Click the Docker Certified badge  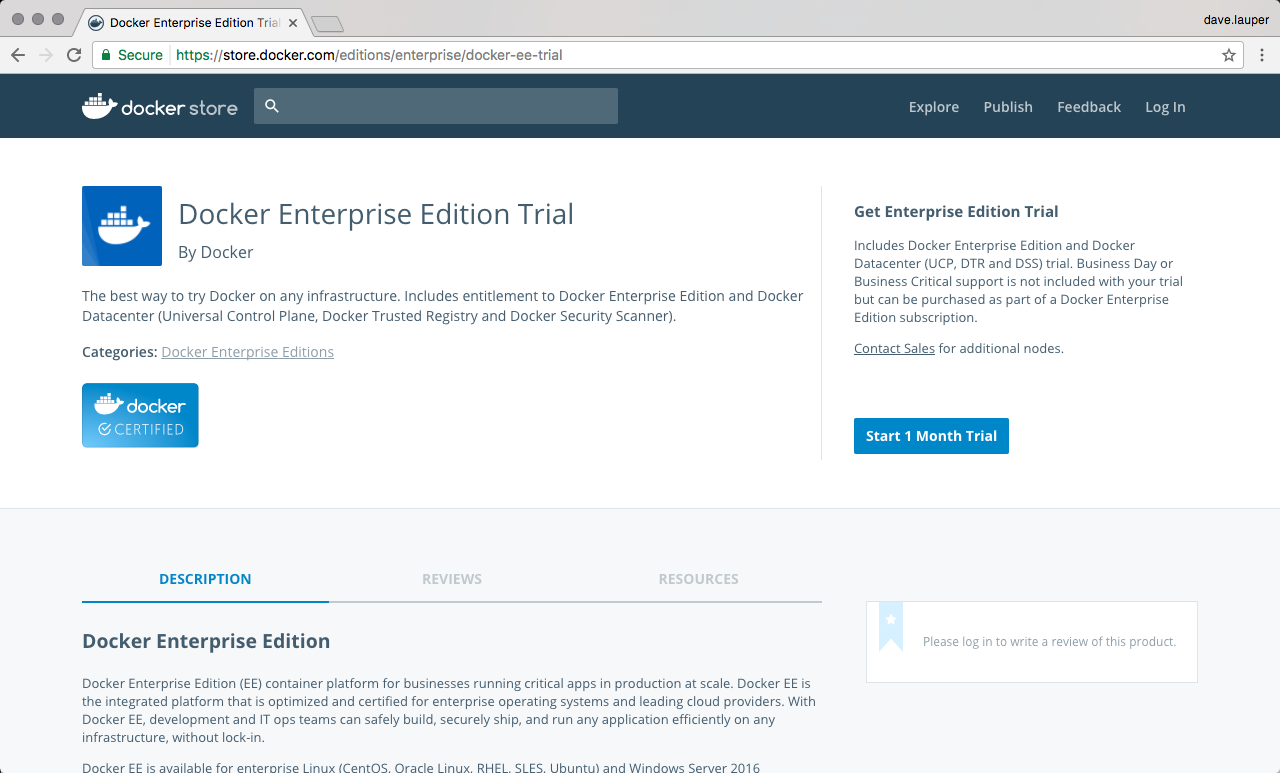tap(140, 415)
